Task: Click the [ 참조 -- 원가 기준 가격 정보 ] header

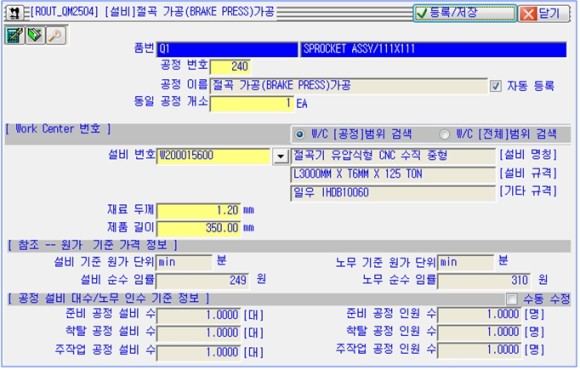Action: coord(92,245)
